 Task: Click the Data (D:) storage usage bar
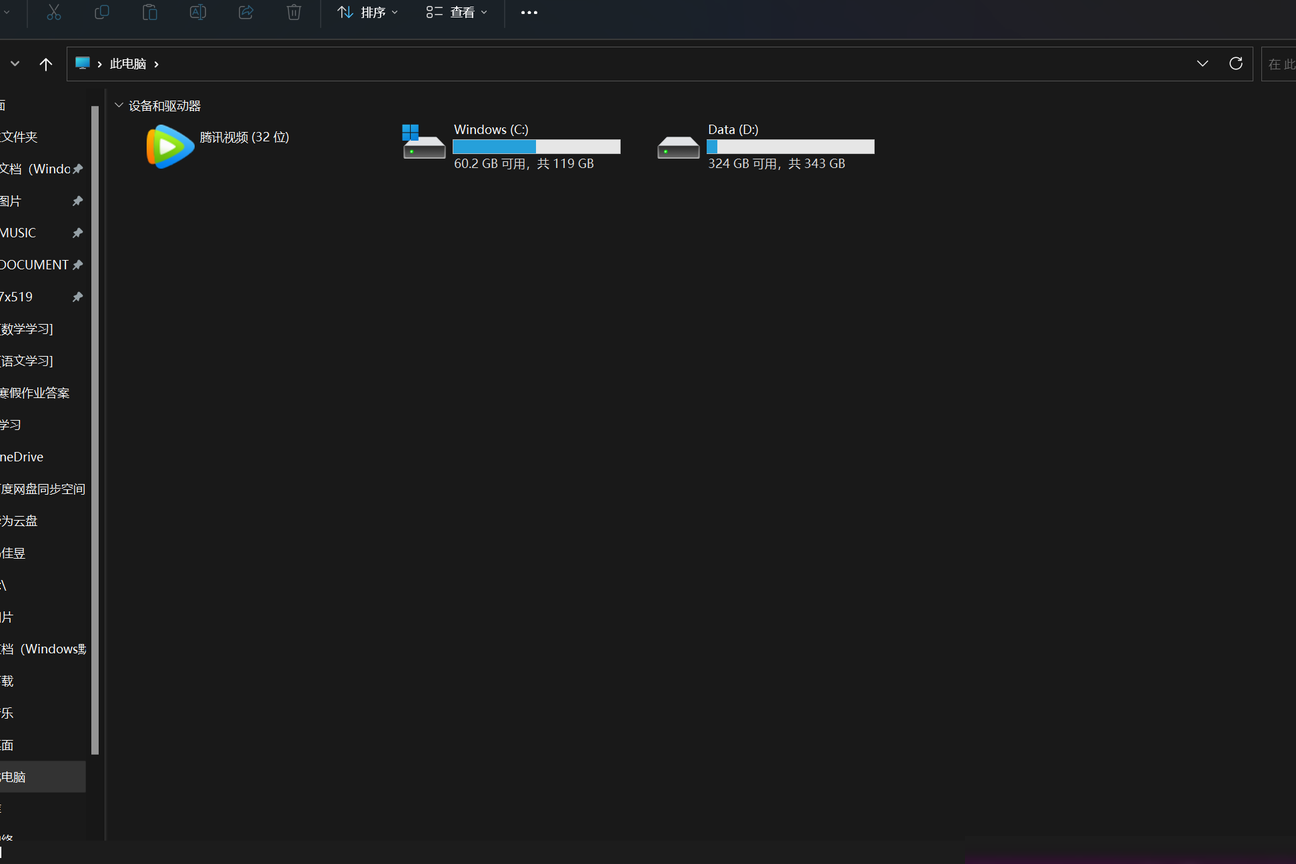791,147
